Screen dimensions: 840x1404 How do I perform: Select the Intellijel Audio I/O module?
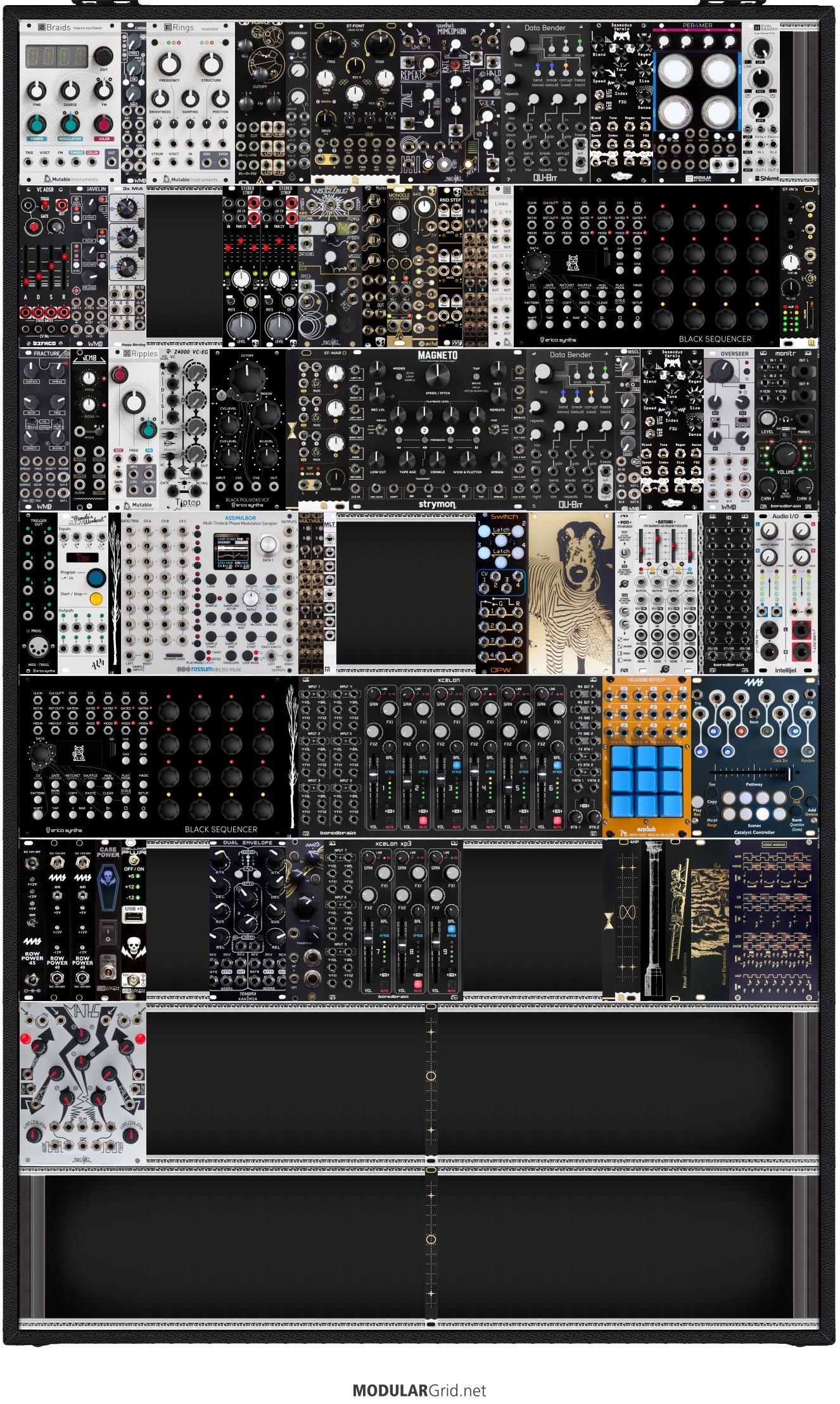click(786, 593)
